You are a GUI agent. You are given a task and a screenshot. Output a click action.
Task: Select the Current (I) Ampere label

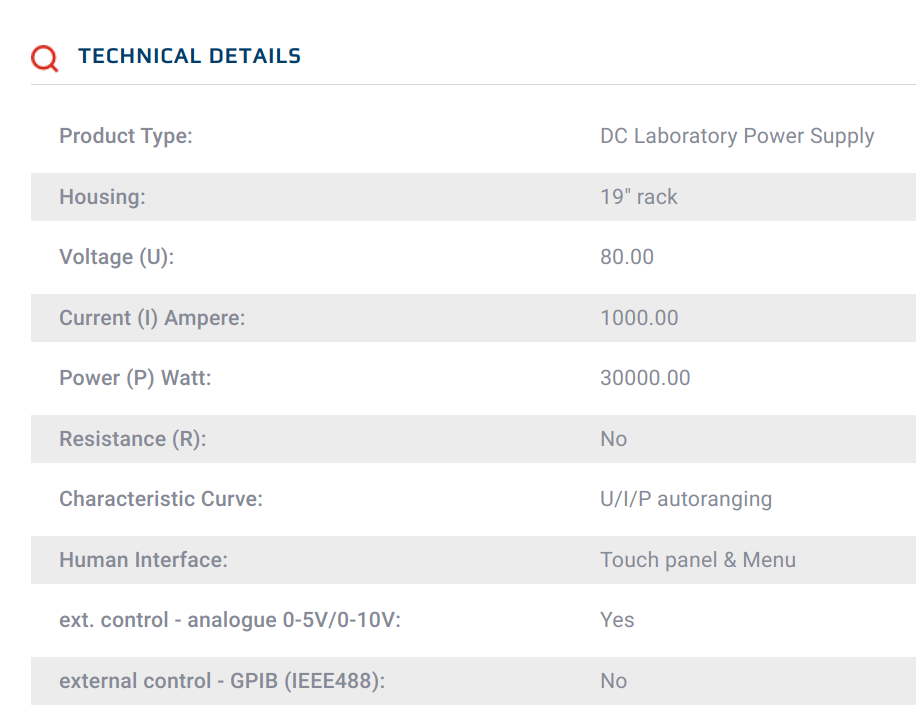[152, 318]
